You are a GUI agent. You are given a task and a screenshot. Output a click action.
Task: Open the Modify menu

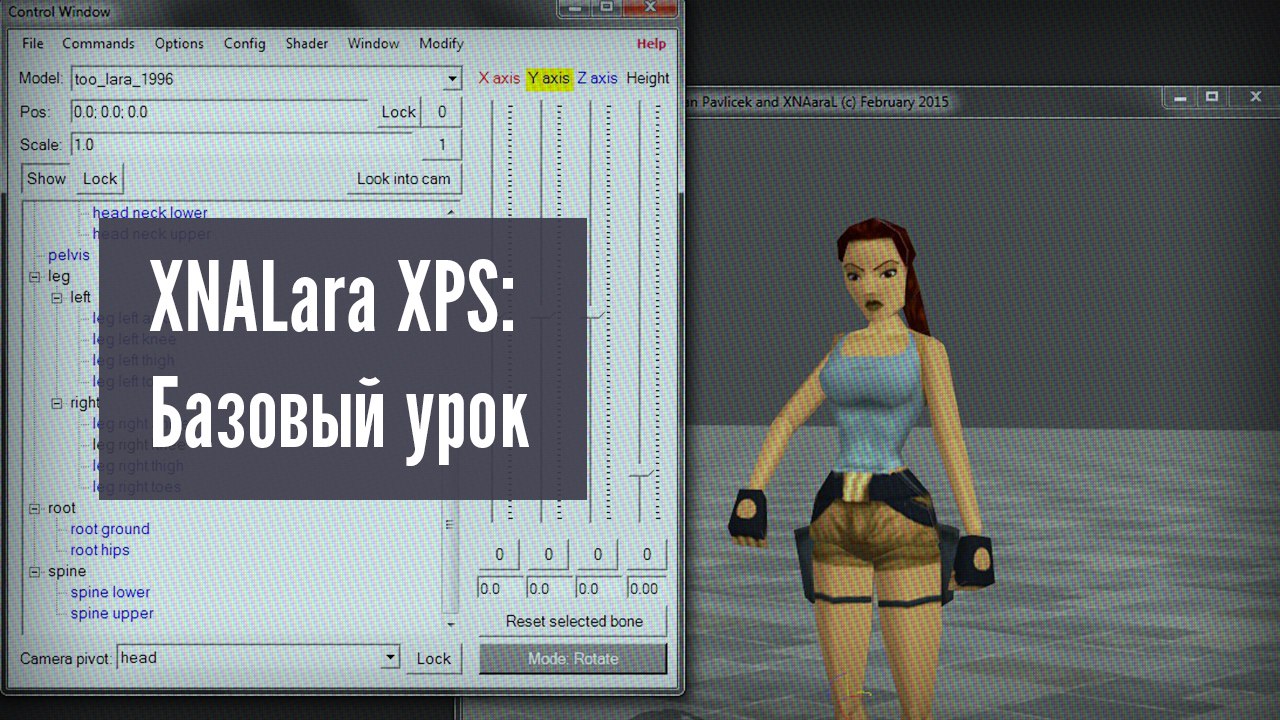tap(441, 43)
